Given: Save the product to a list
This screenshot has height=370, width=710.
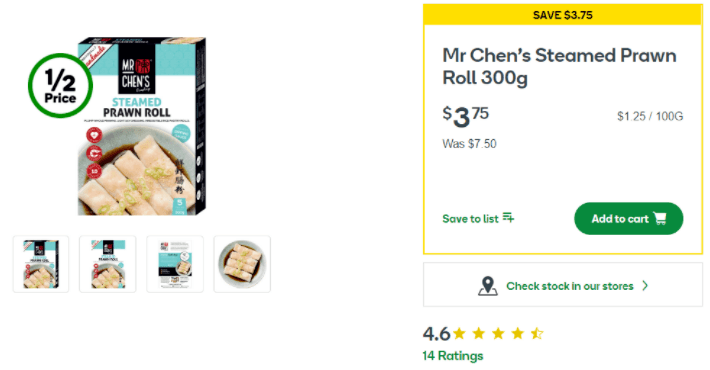Looking at the screenshot, I should 478,219.
